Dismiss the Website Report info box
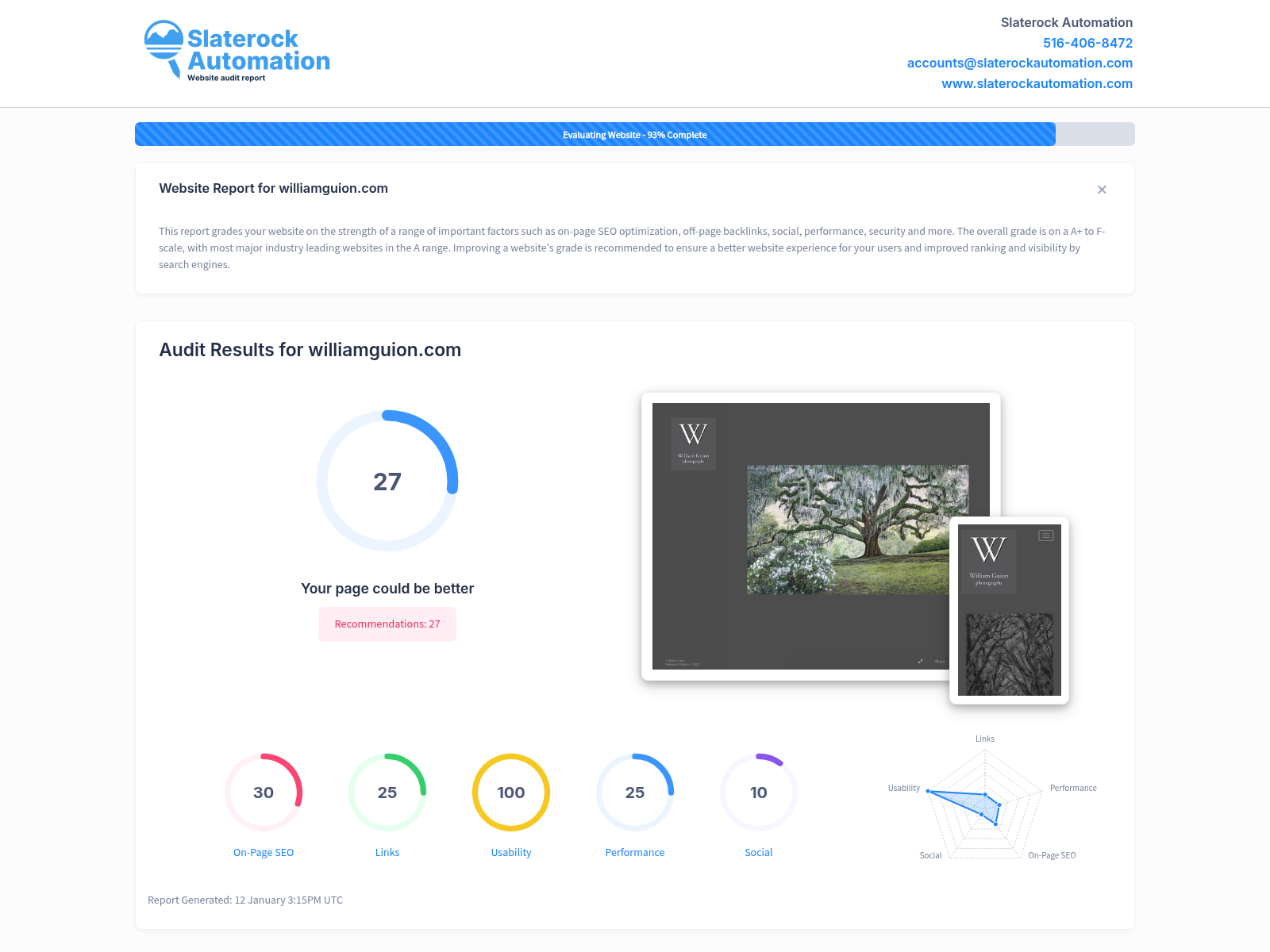Viewport: 1270px width, 952px height. click(x=1102, y=190)
